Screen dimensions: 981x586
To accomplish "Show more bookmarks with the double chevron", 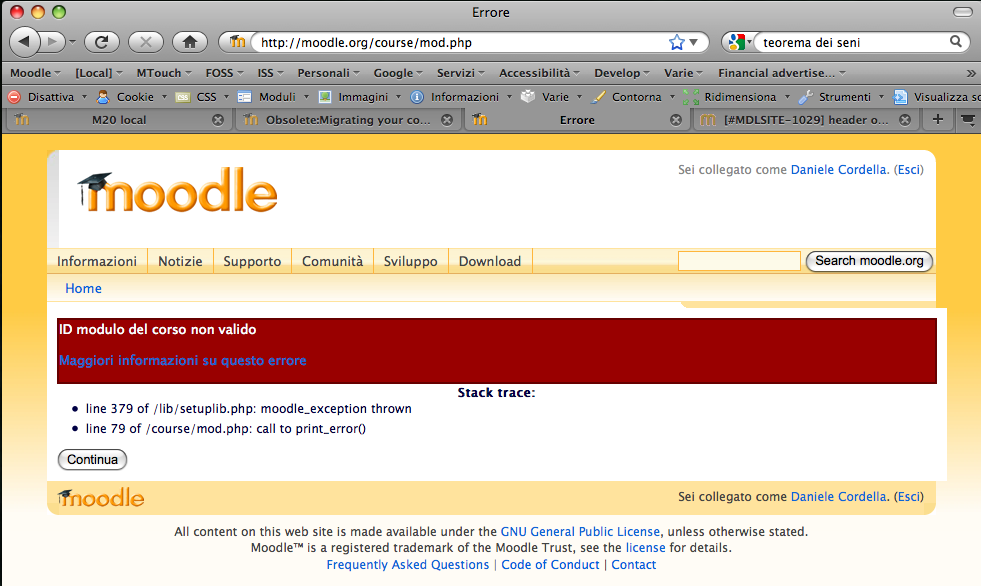I will pyautogui.click(x=970, y=73).
